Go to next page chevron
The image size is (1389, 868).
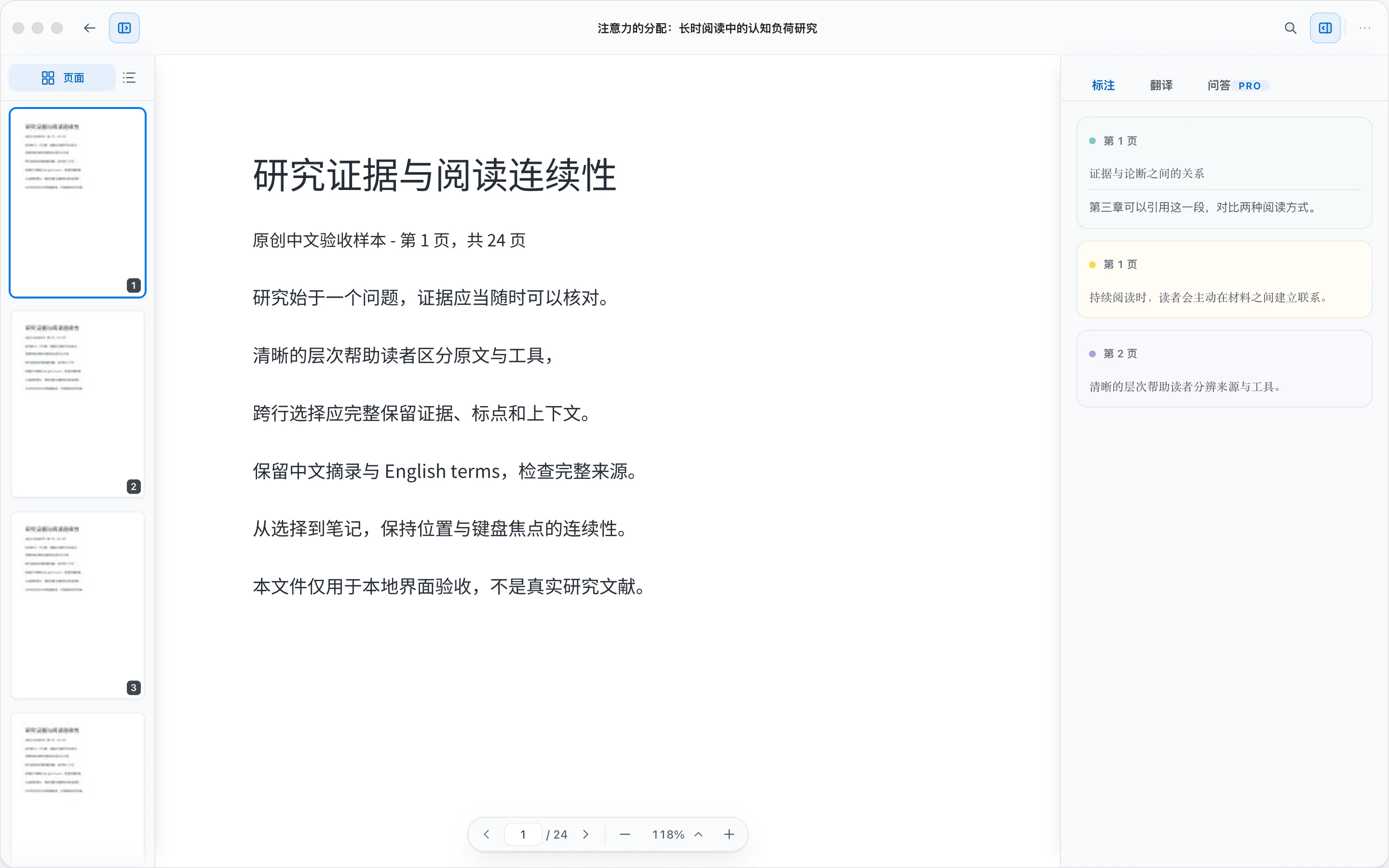coord(586,834)
